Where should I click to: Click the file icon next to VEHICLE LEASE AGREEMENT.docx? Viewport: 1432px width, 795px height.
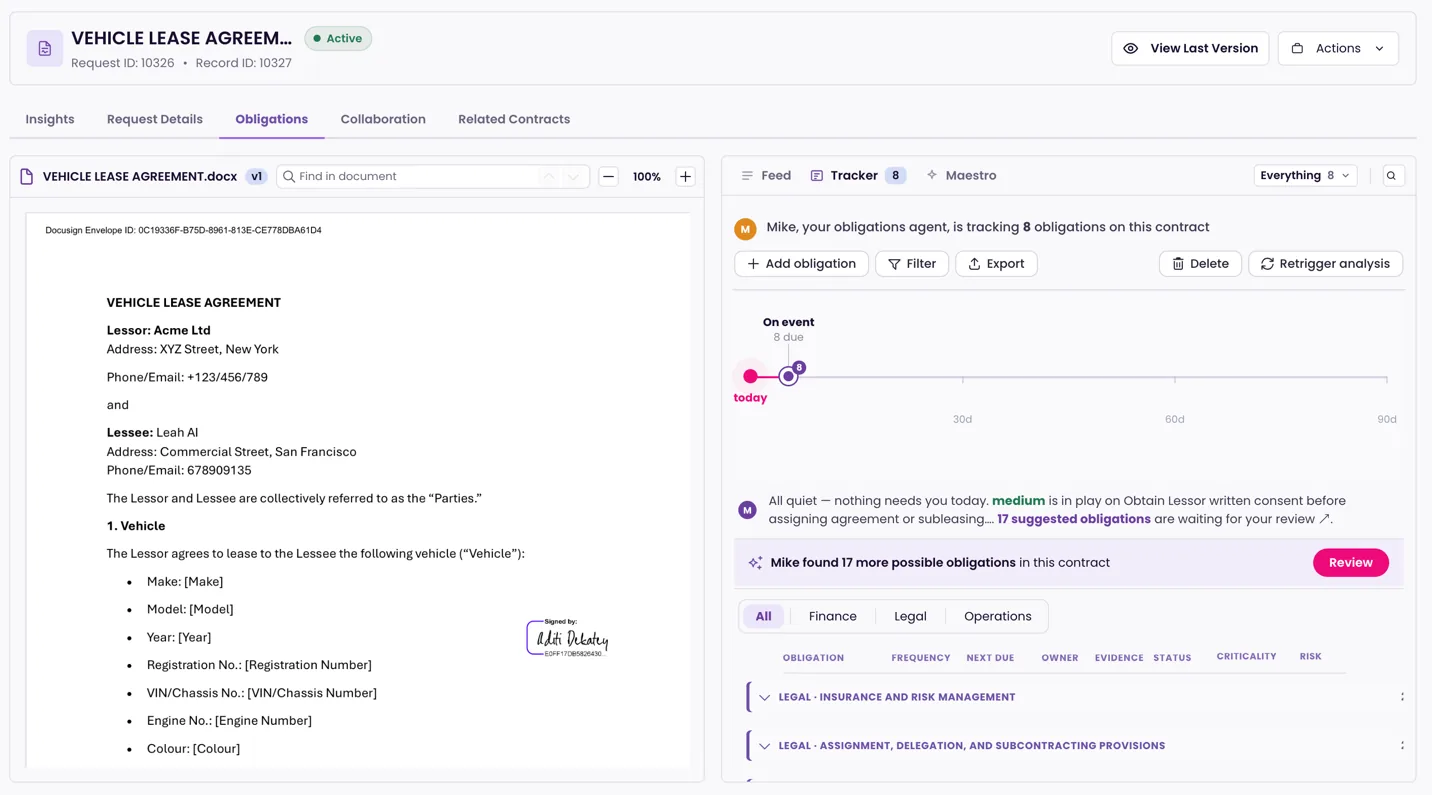point(27,176)
